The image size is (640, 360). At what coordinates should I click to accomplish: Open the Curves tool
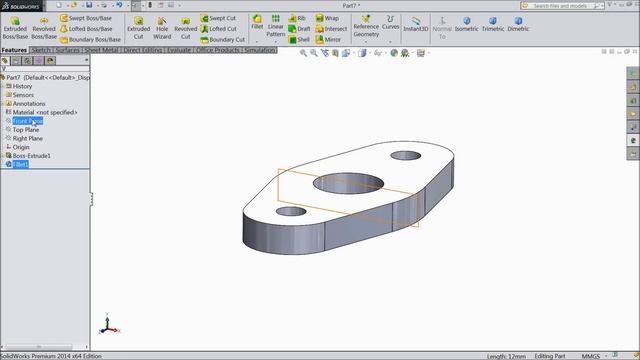[390, 22]
